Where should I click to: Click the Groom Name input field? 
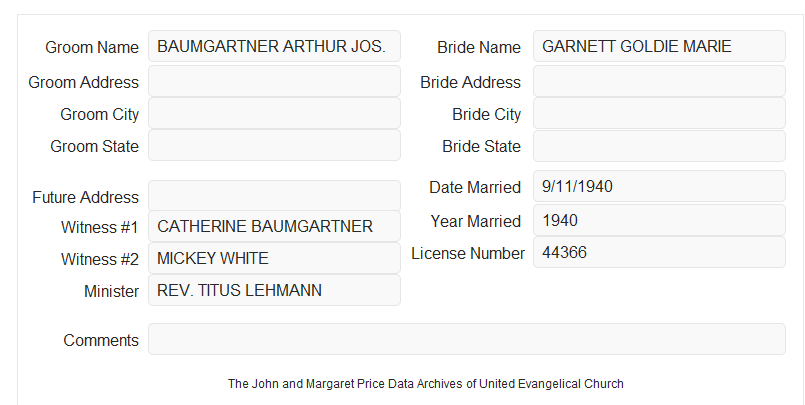[274, 46]
